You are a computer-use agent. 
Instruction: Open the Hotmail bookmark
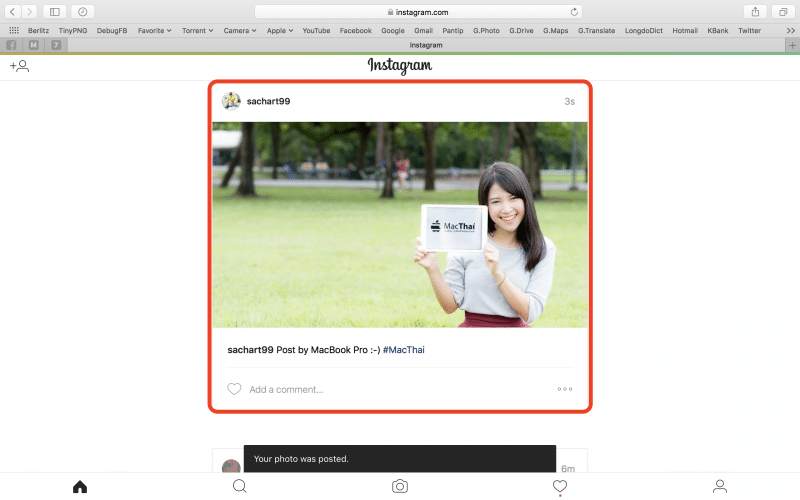tap(685, 31)
